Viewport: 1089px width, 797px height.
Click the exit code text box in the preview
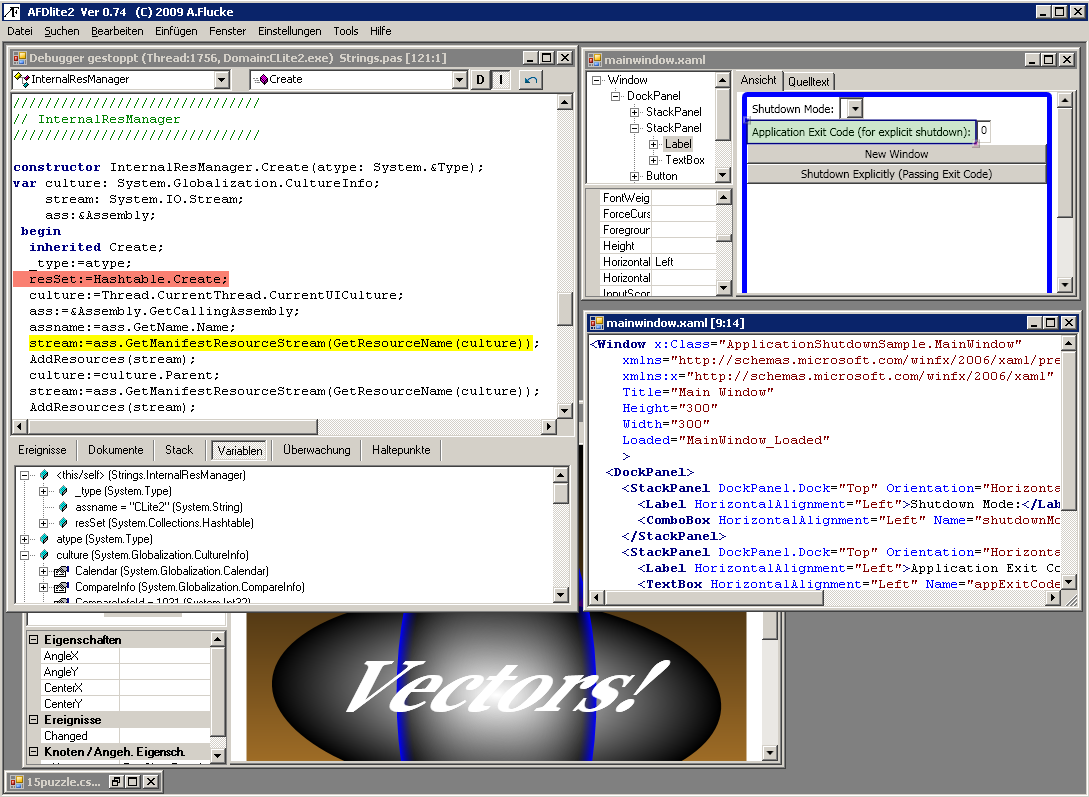coord(983,131)
